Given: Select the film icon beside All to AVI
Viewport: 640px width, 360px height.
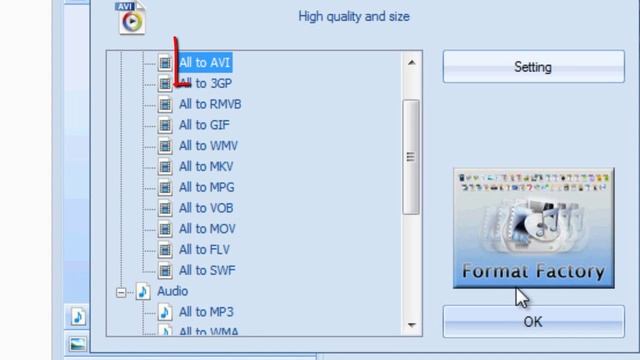Looking at the screenshot, I should 165,63.
